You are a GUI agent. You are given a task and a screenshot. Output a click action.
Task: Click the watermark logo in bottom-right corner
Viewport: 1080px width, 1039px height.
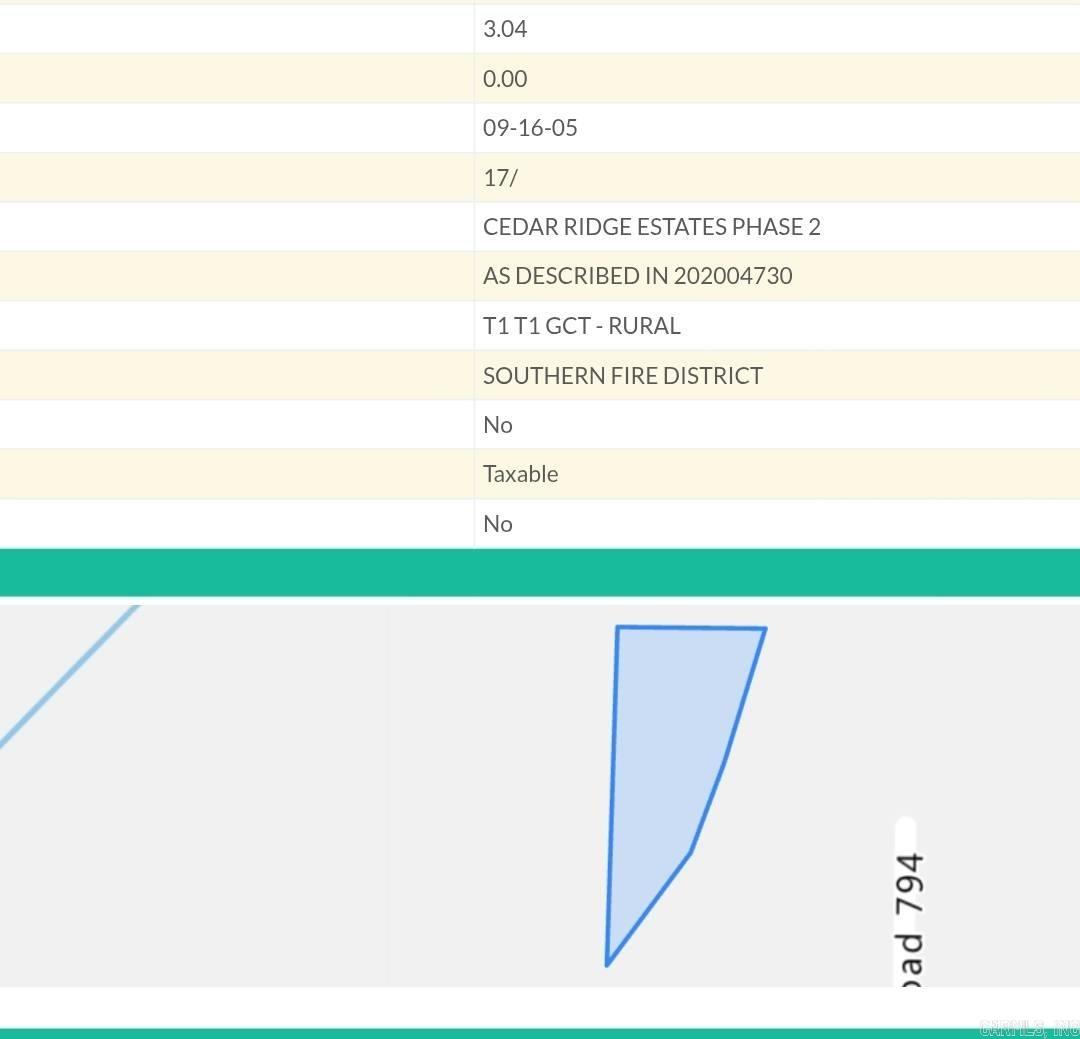point(1028,1028)
